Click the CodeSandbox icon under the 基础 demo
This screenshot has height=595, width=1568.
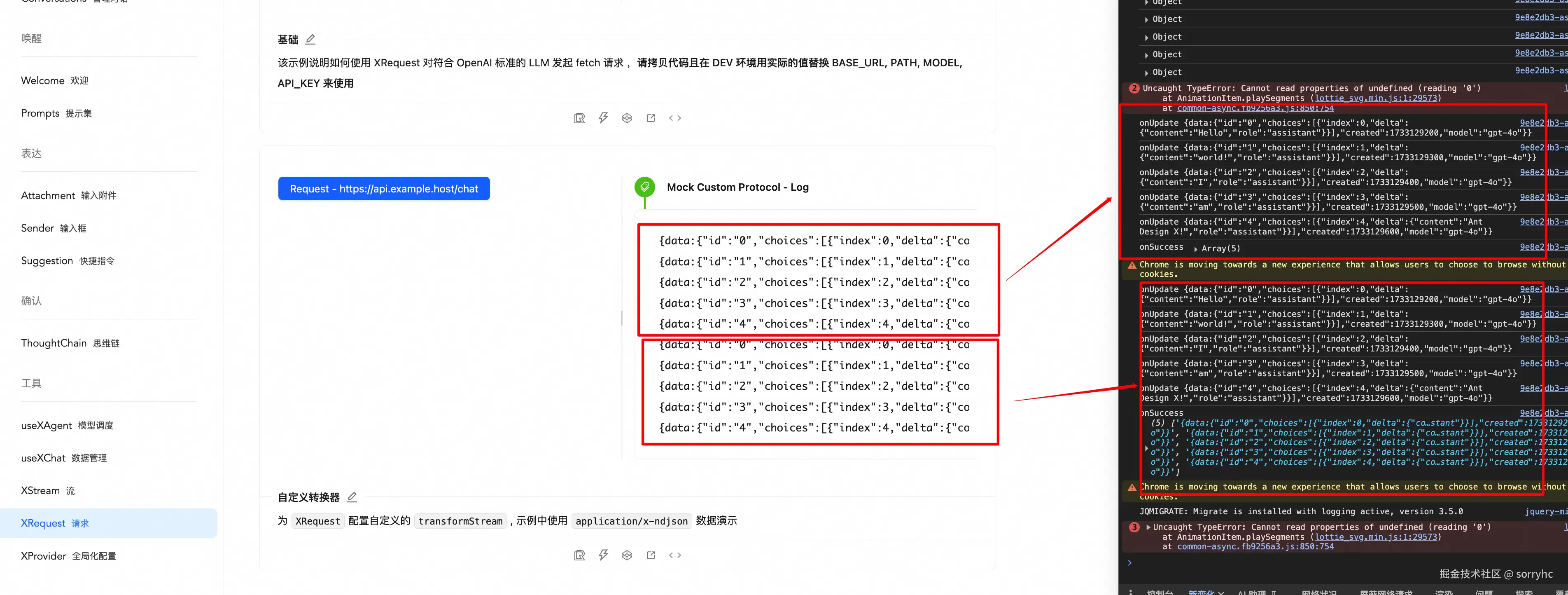(626, 118)
